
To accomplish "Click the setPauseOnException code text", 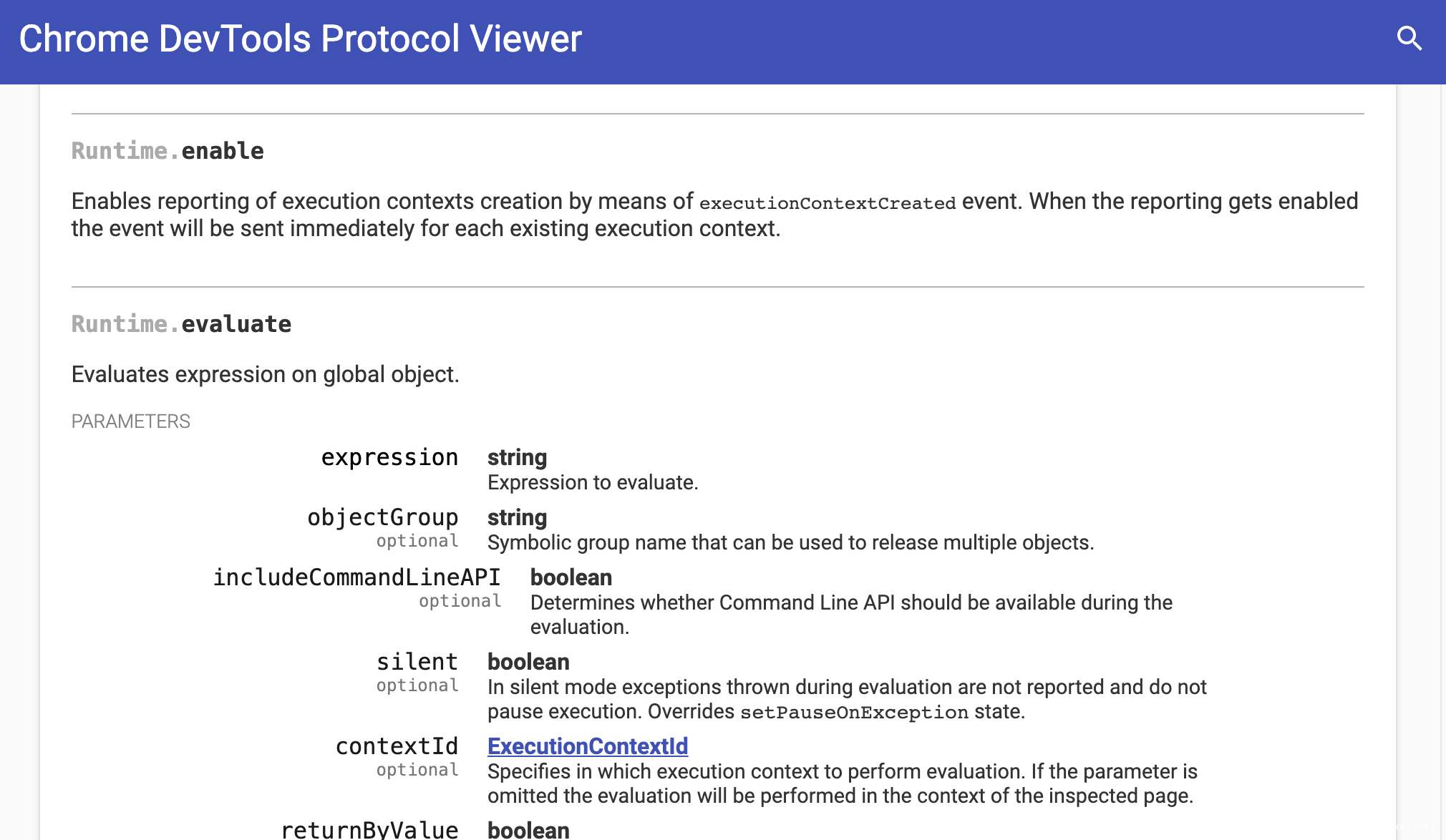I will click(854, 713).
